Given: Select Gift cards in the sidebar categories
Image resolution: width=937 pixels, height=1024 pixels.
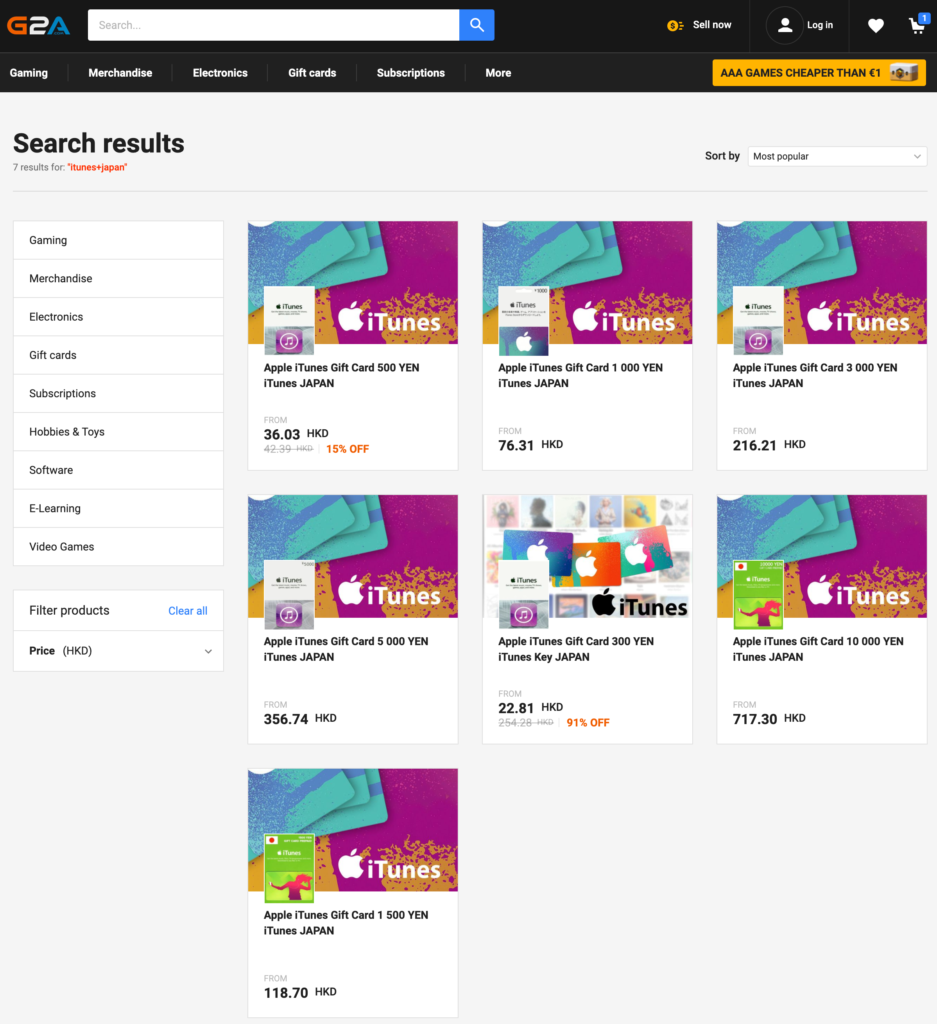Looking at the screenshot, I should pos(118,355).
